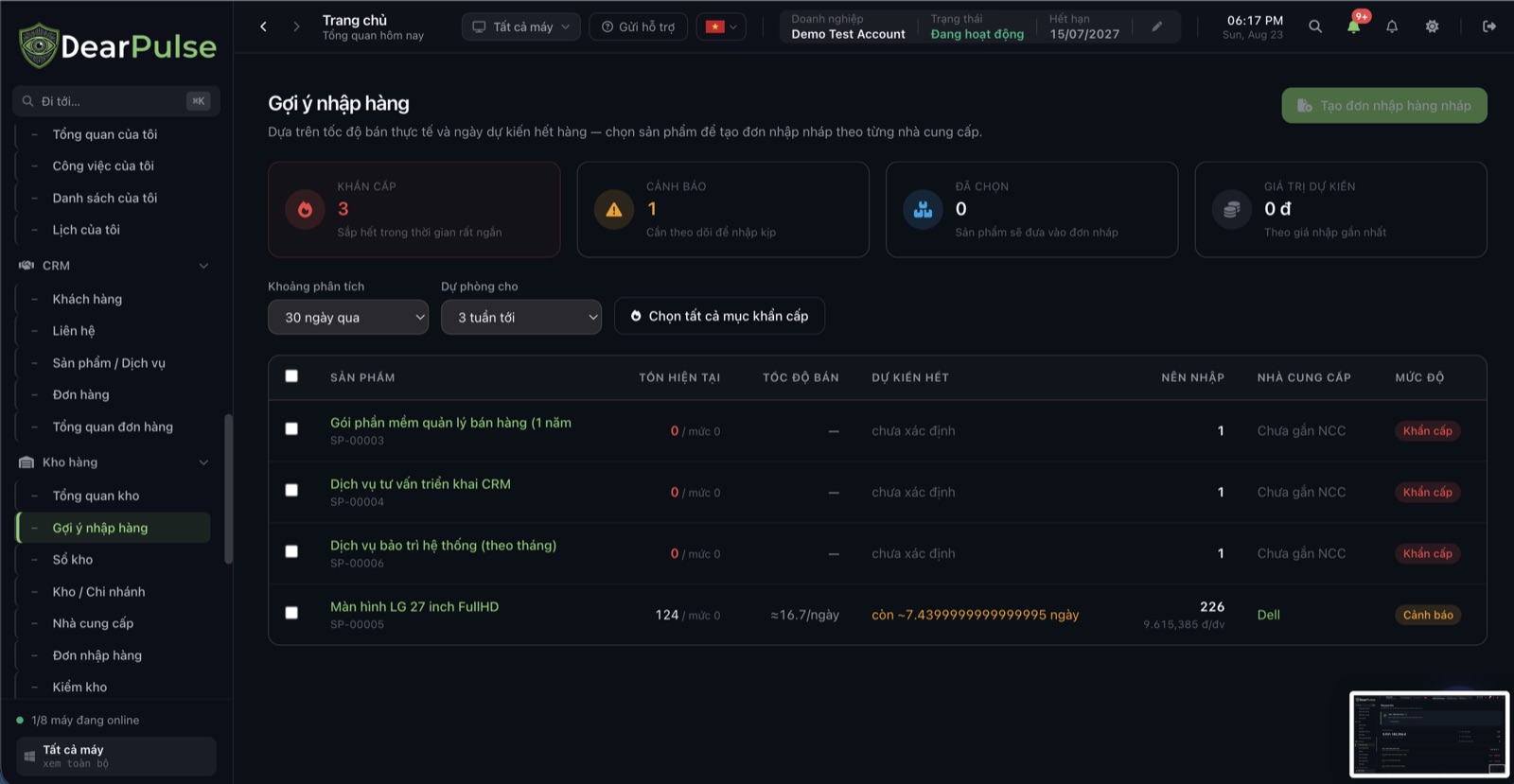Open settings with the gear icon
Viewport: 1514px width, 784px height.
click(1432, 26)
